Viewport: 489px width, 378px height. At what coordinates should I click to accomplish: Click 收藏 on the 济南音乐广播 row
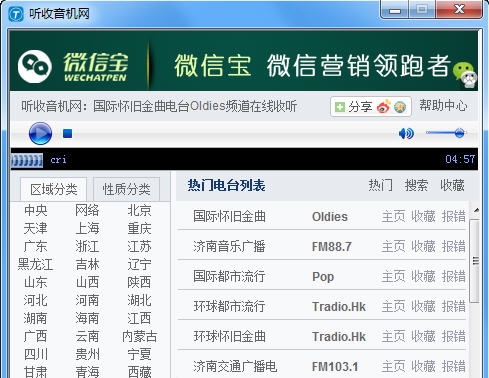click(423, 247)
